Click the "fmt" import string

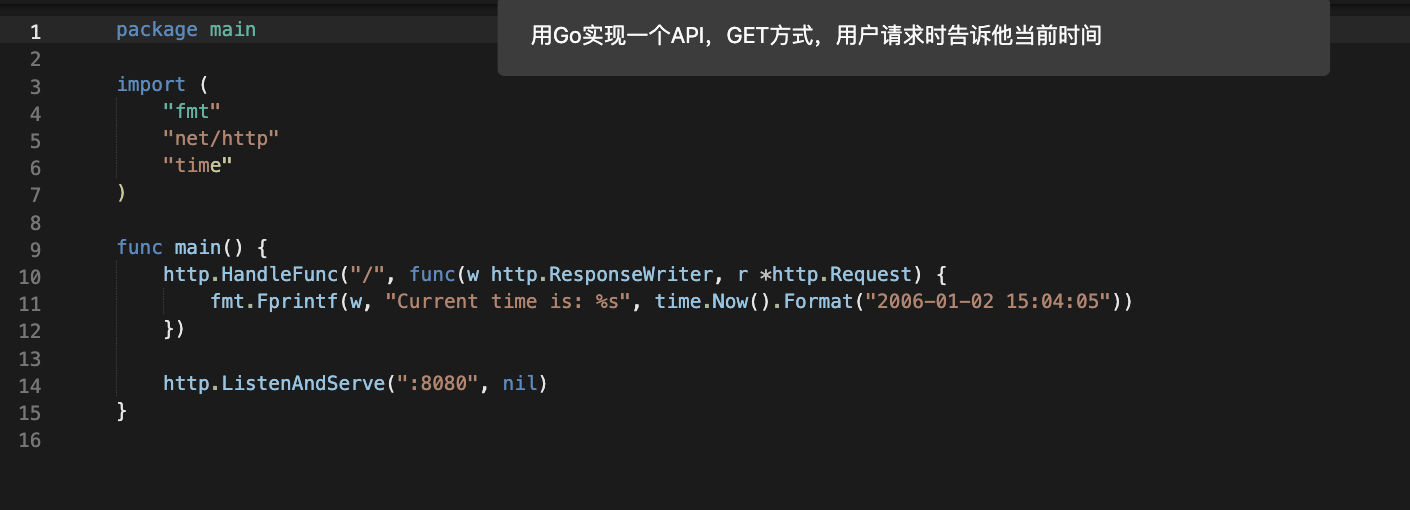coord(191,111)
